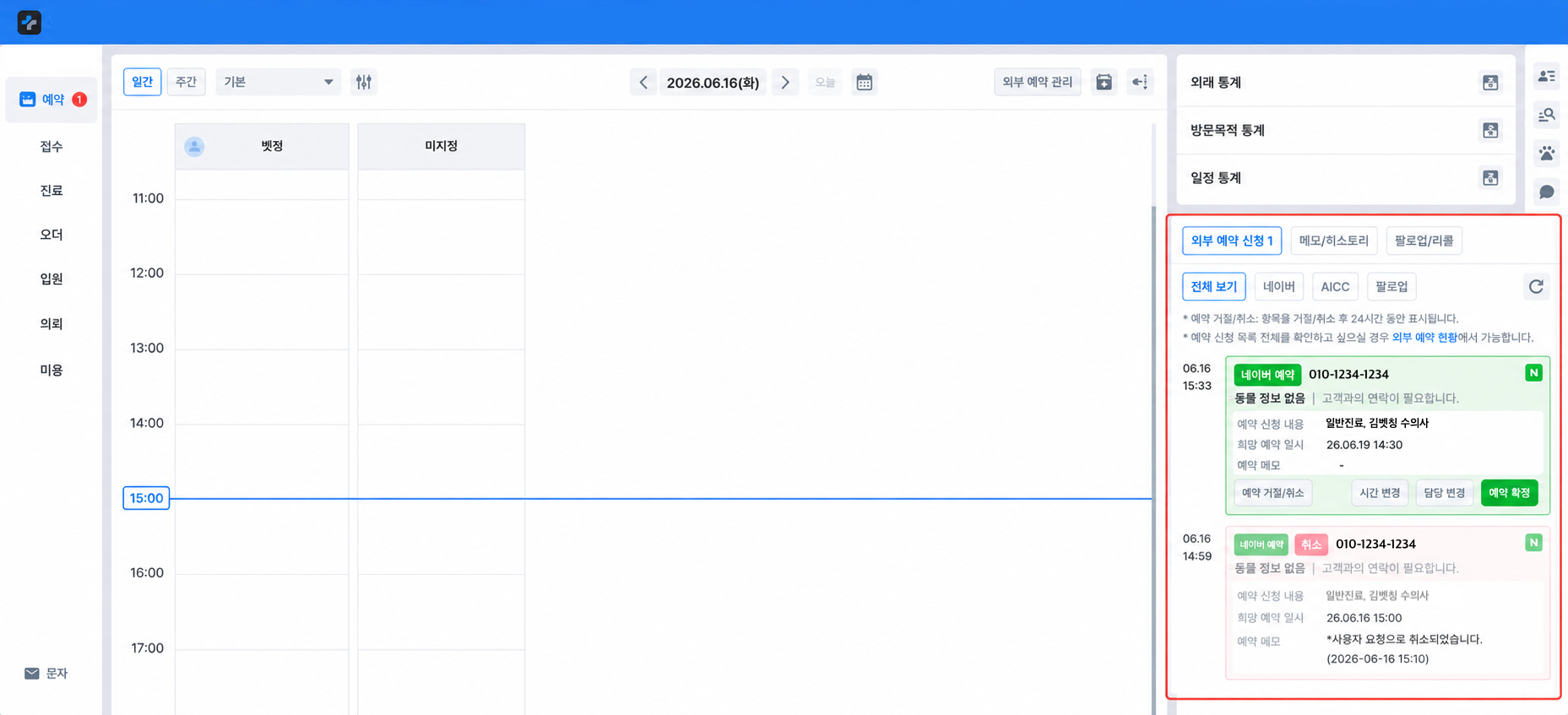The height and width of the screenshot is (715, 1568).
Task: Click desired date 26.06.16 15:00 text
Action: click(1364, 618)
